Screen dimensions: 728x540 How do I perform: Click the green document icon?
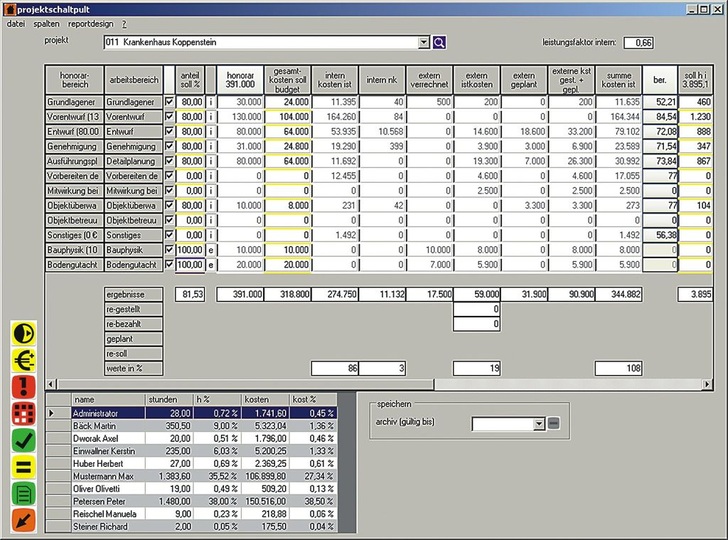[22, 493]
